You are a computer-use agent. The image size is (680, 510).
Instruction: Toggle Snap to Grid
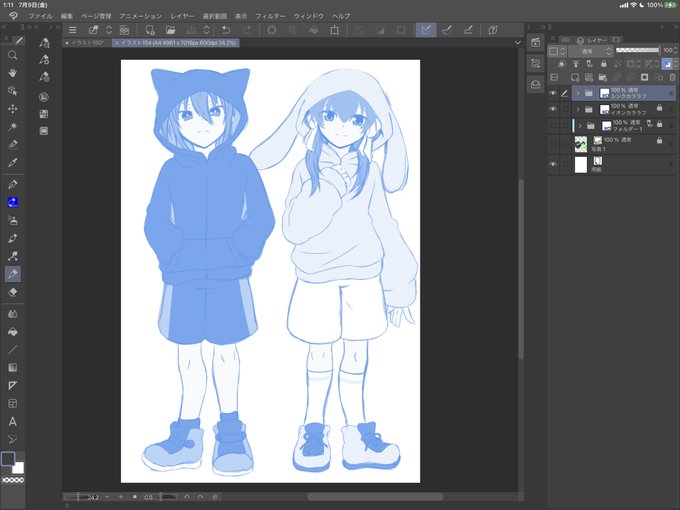point(468,30)
